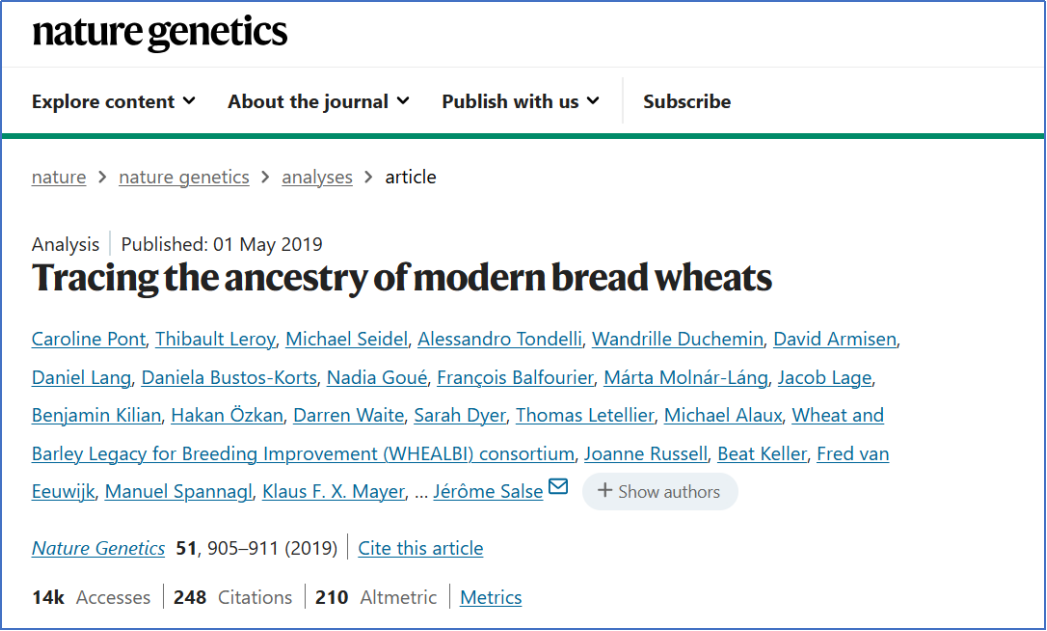This screenshot has width=1047, height=631.
Task: View the article Metrics link
Action: pyautogui.click(x=491, y=597)
